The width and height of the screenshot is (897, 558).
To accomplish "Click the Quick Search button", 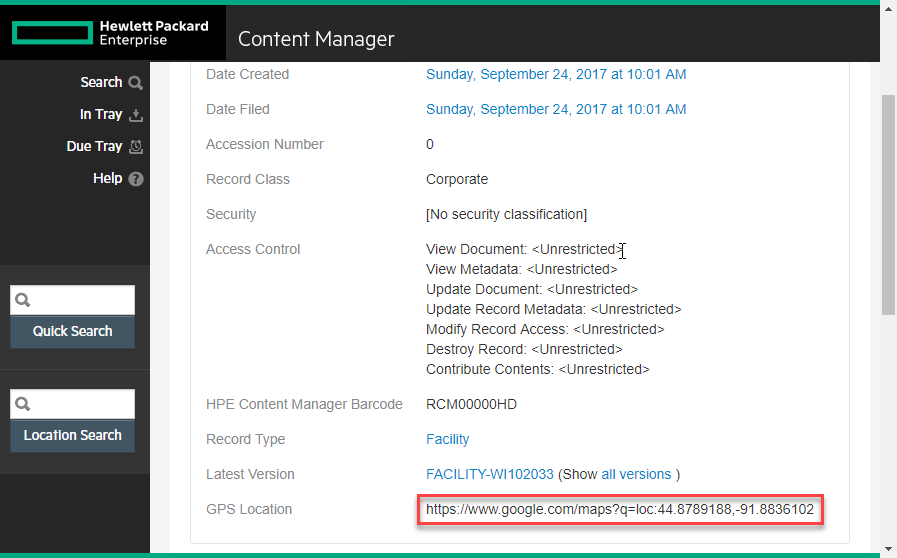I will (73, 331).
